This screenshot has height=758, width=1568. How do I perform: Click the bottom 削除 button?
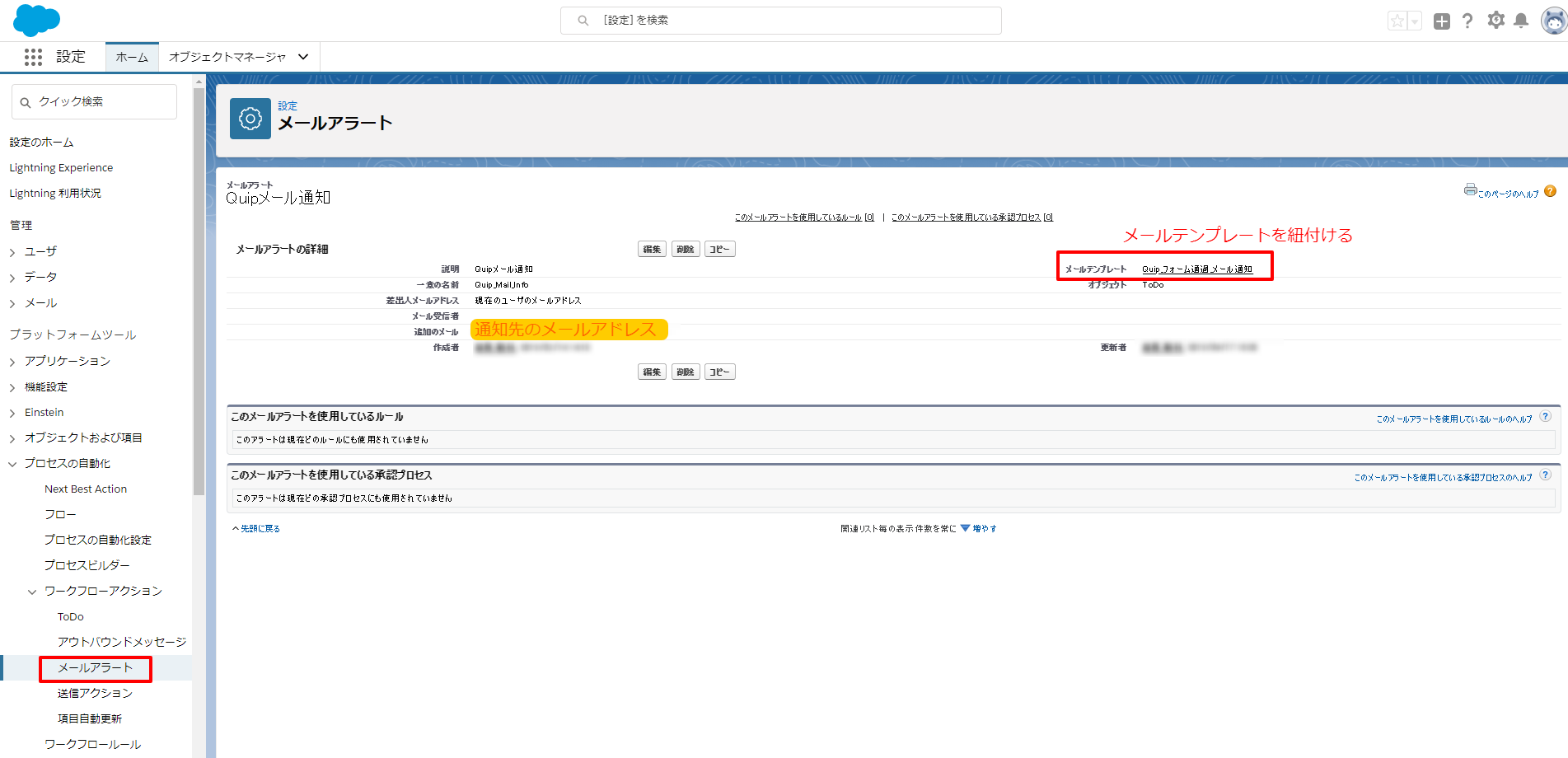(x=685, y=372)
